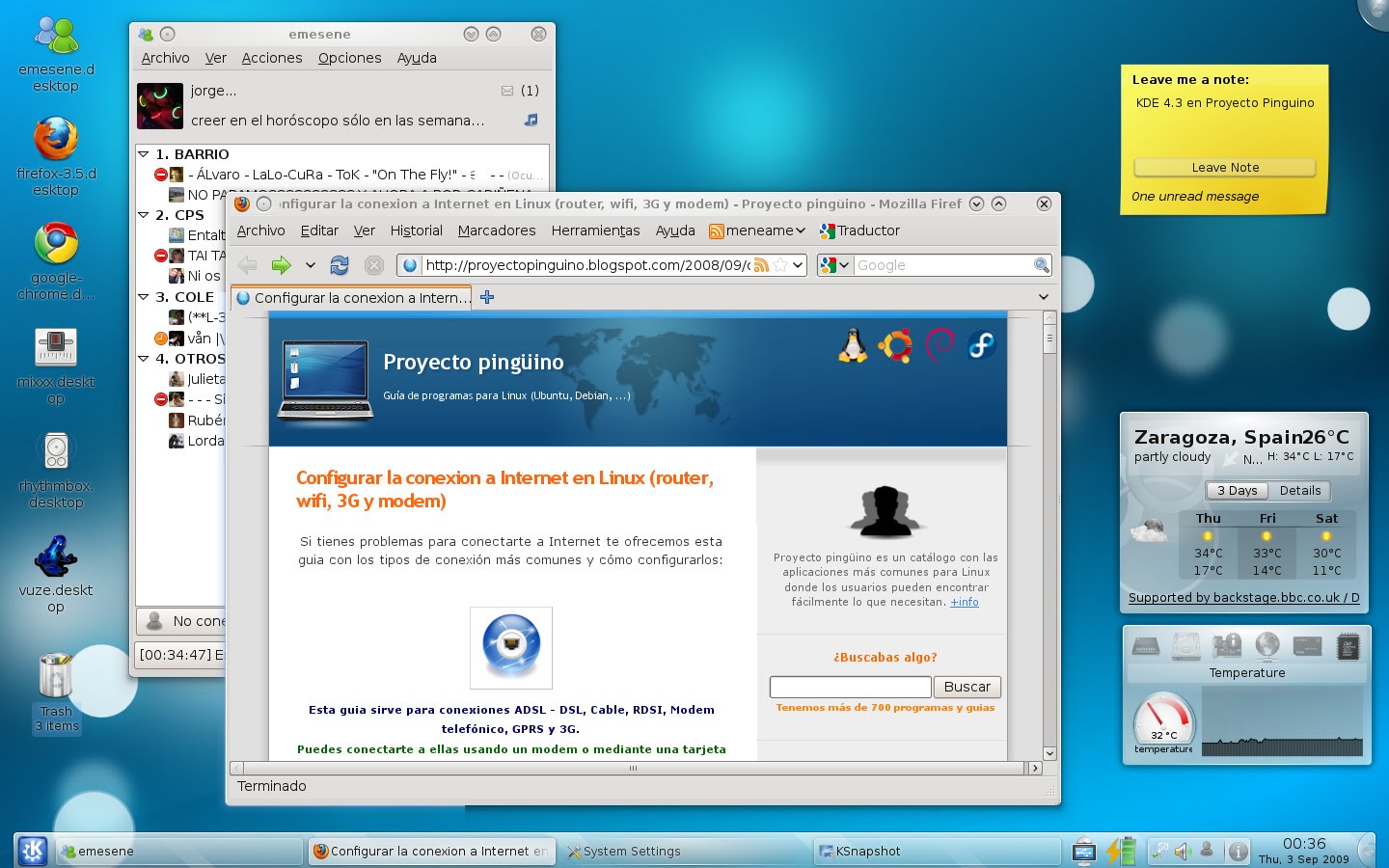
Task: Open the unread mail envelope in emesene
Action: 507,90
